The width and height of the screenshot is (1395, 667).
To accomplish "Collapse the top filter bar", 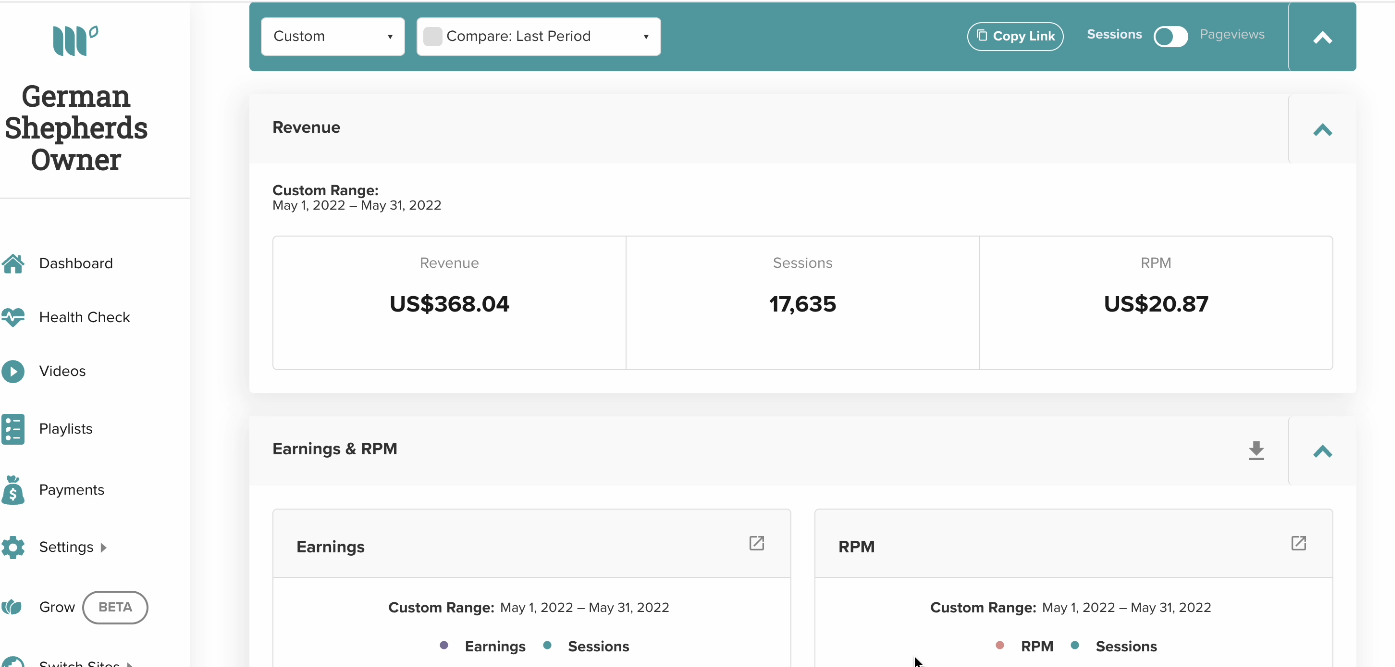I will [1322, 37].
